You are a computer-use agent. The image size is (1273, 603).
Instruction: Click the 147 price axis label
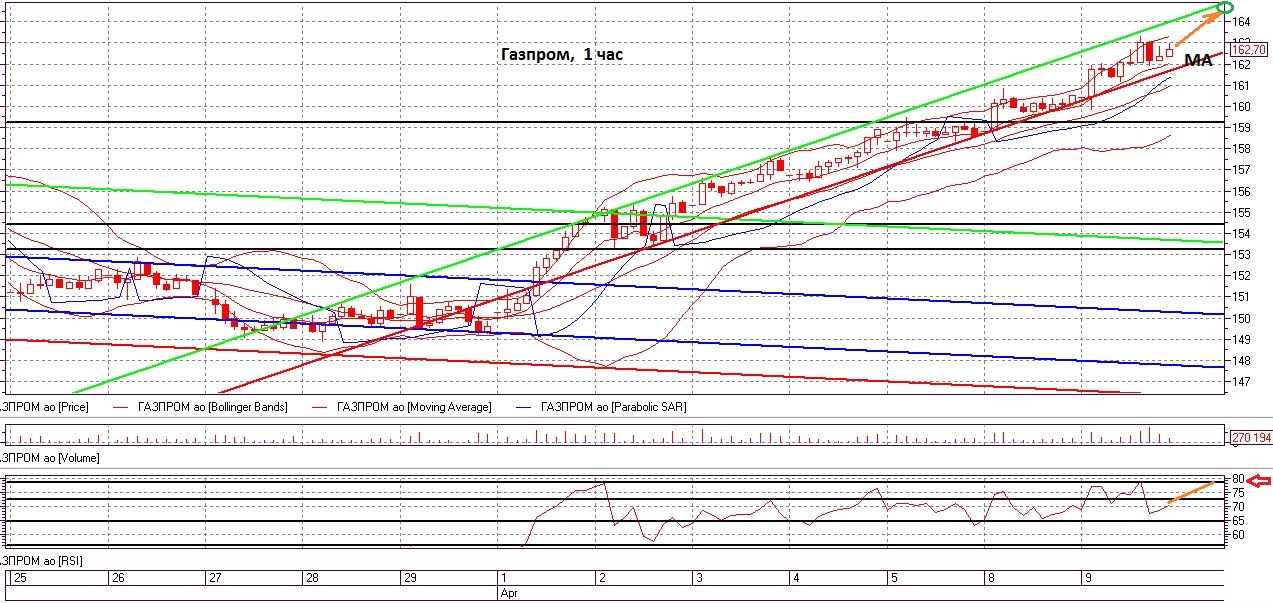click(x=1239, y=382)
